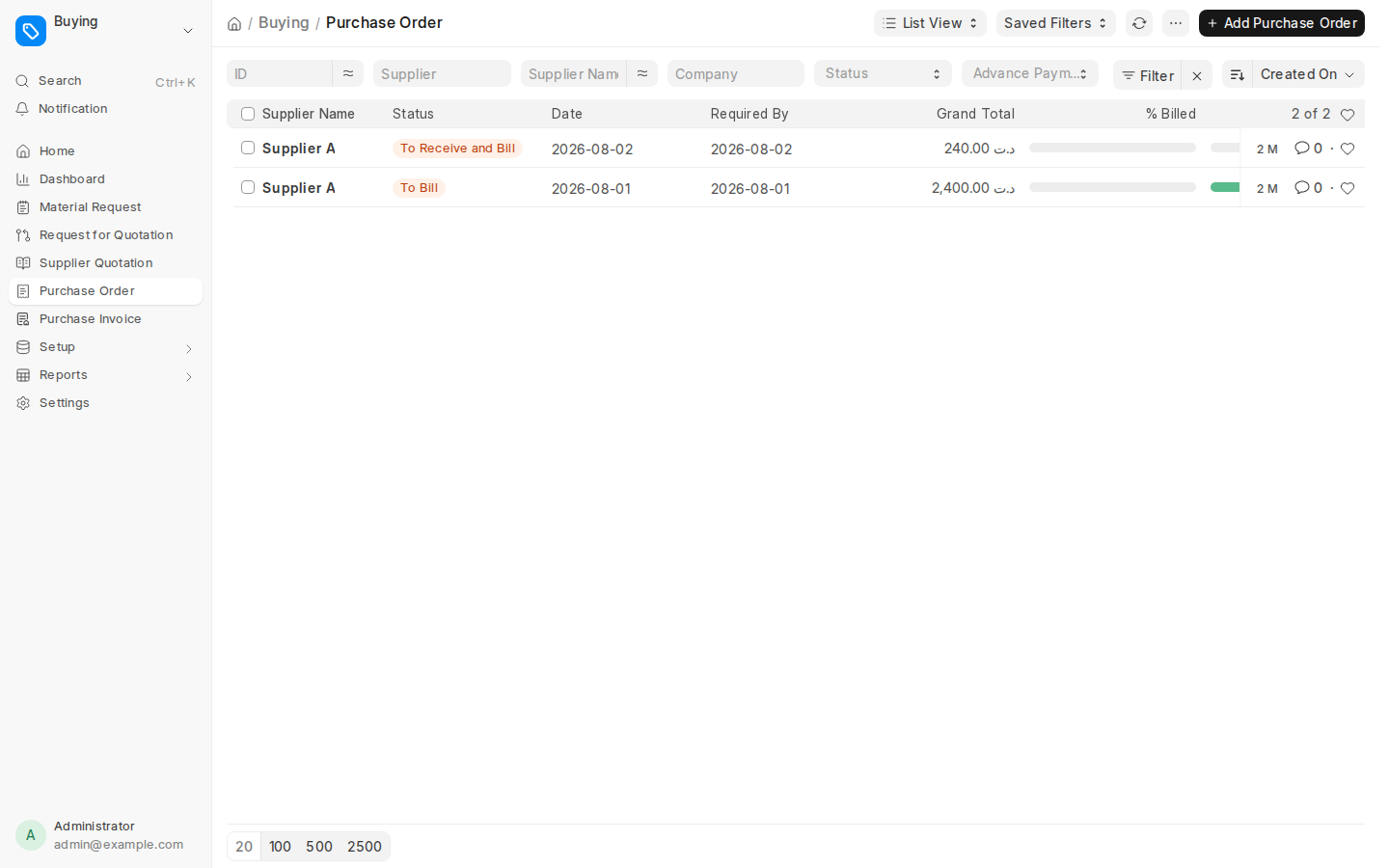
Task: Click the To Receive and Bill tag
Action: pos(457,149)
